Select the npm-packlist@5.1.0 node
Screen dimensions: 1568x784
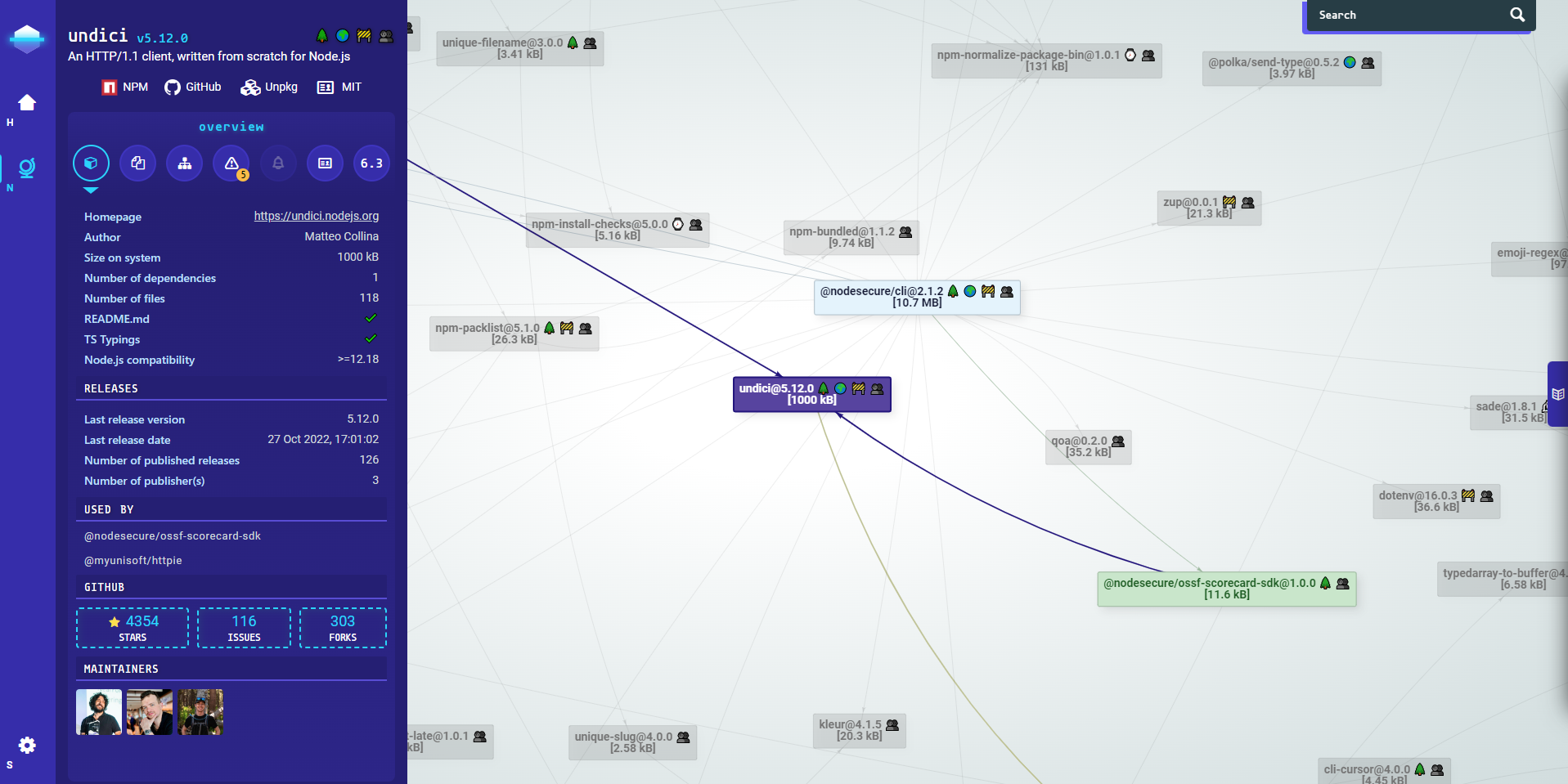[x=514, y=334]
